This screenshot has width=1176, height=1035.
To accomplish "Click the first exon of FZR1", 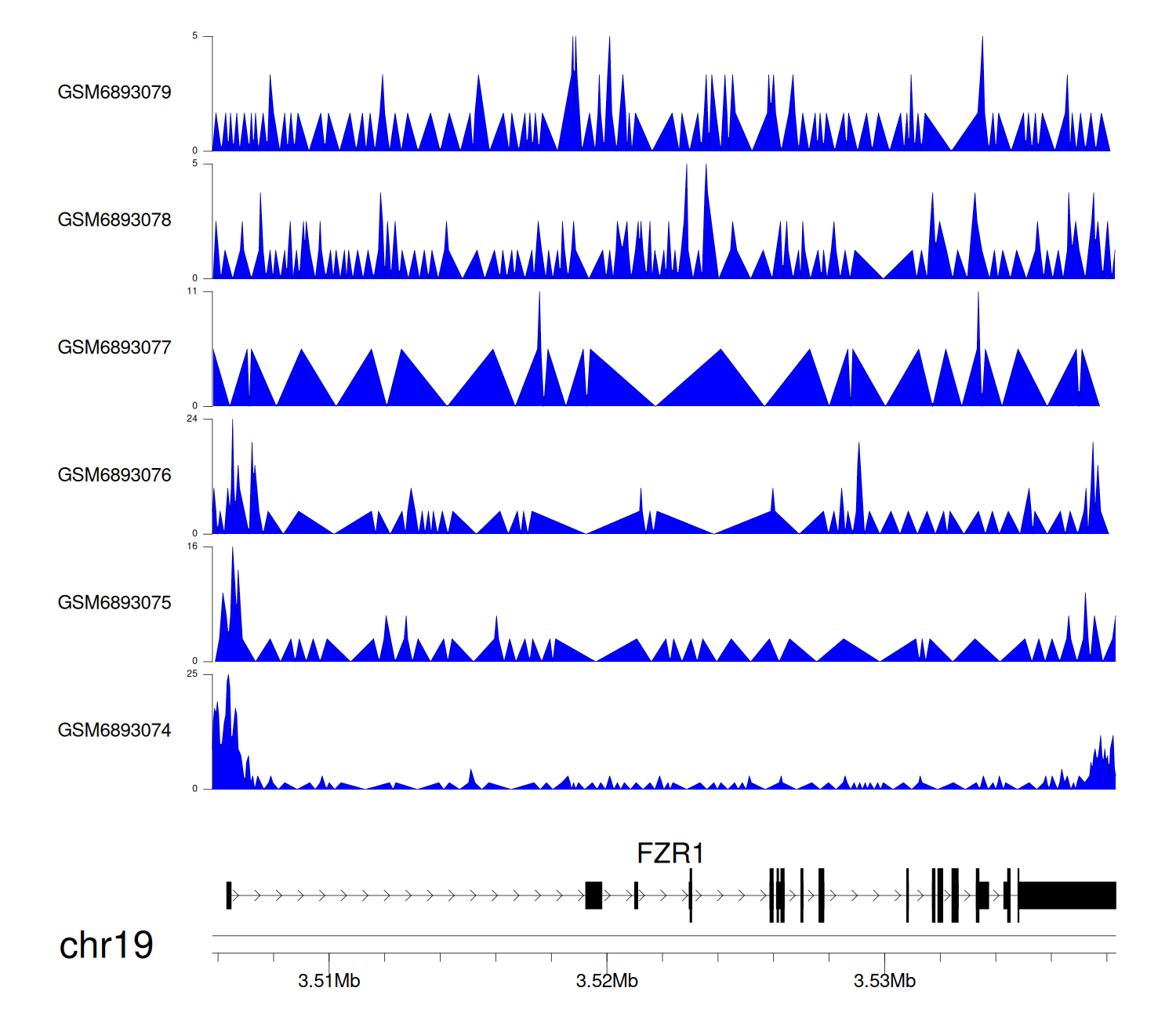I will (229, 895).
